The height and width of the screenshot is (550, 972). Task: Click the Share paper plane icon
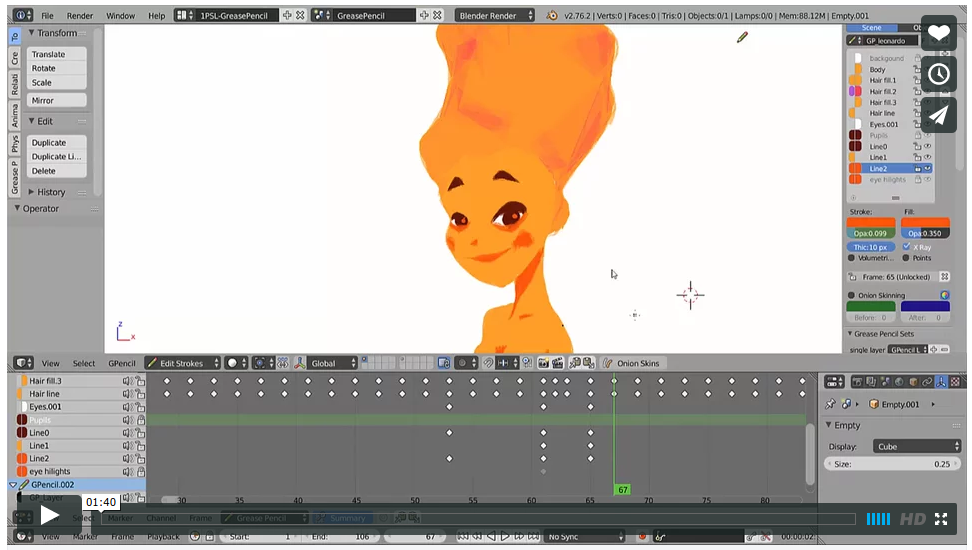[x=939, y=115]
